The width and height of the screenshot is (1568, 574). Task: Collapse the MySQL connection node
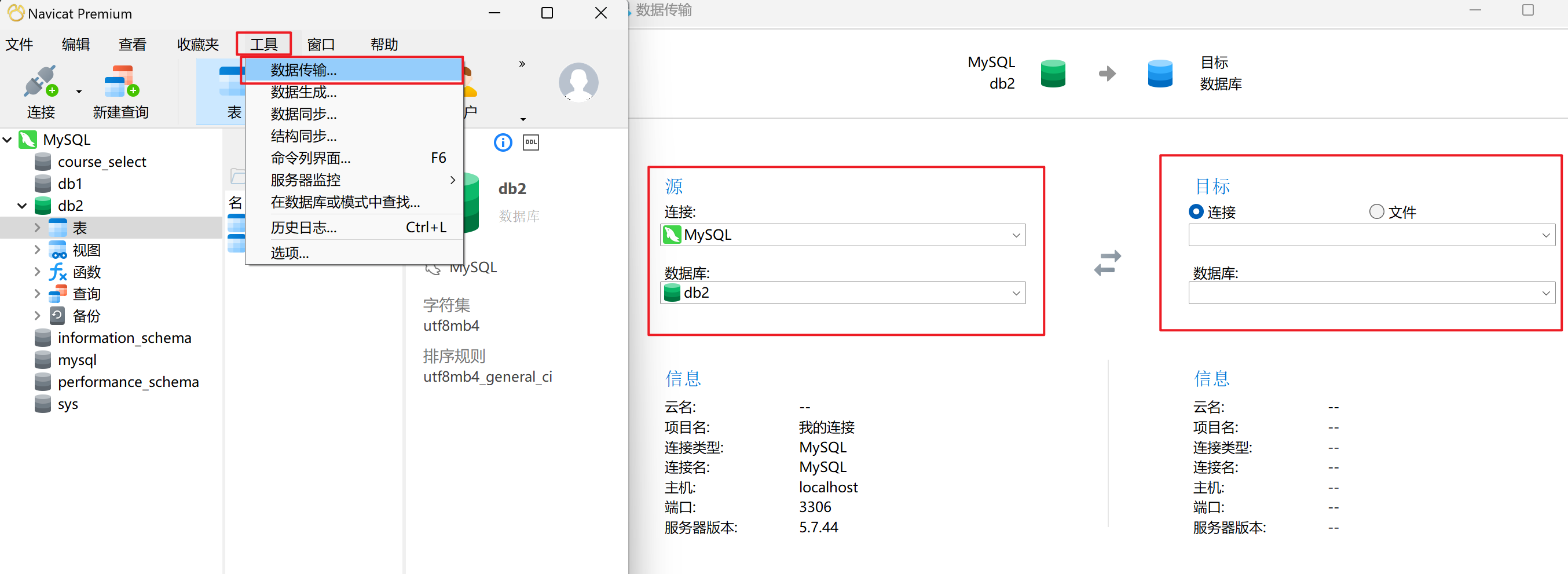point(8,140)
